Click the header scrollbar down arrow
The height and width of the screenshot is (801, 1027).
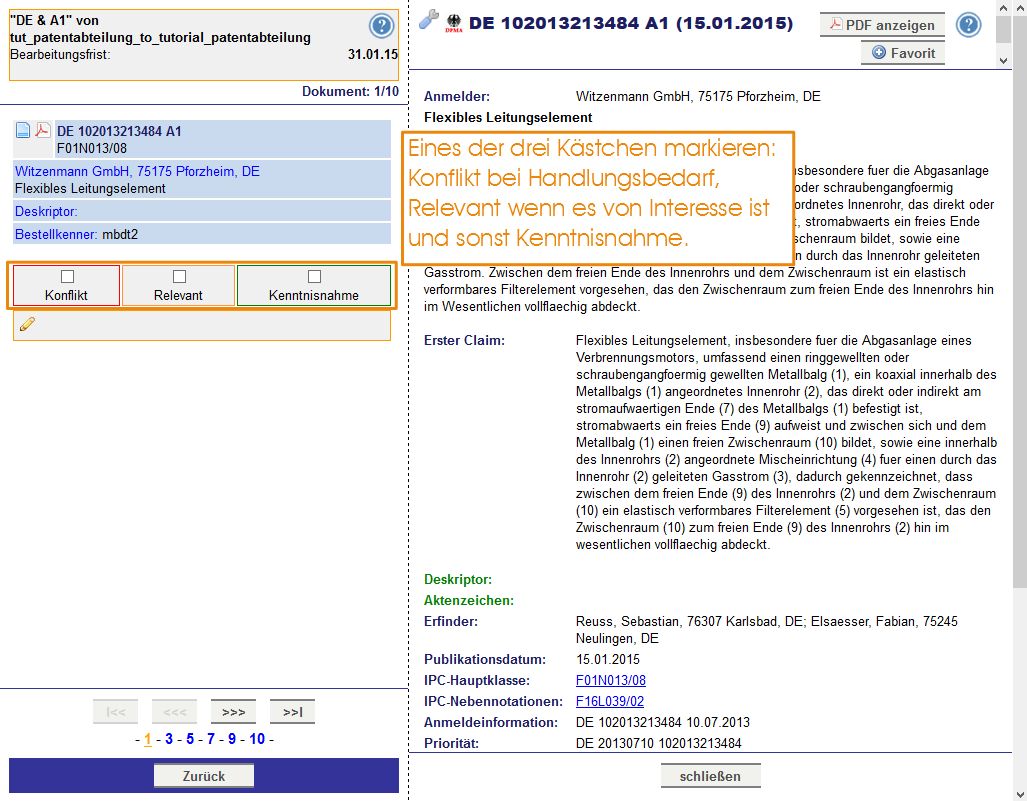point(1003,60)
